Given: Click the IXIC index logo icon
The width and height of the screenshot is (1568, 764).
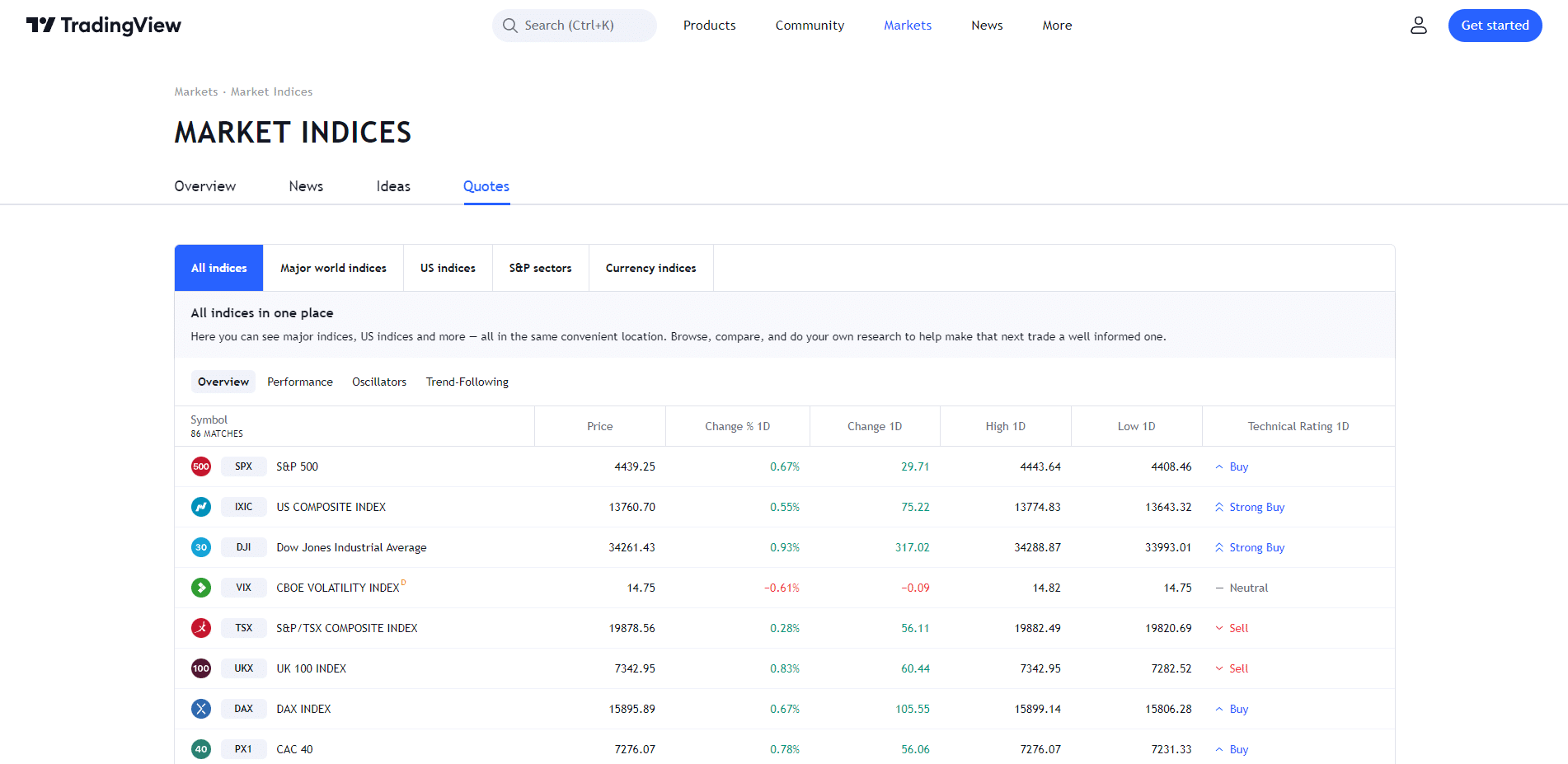Looking at the screenshot, I should (201, 507).
